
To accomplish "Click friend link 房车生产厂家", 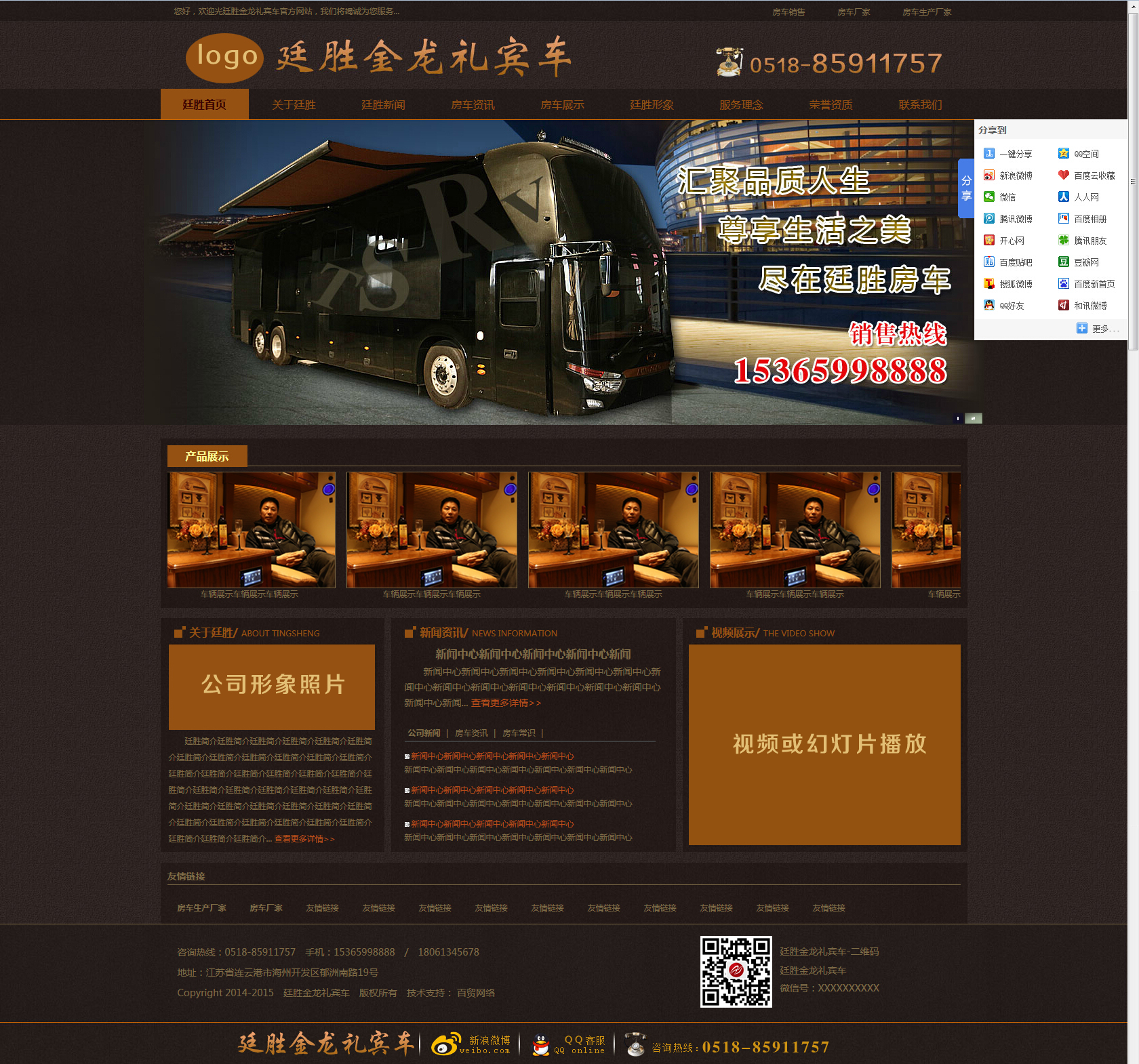I will click(x=201, y=907).
